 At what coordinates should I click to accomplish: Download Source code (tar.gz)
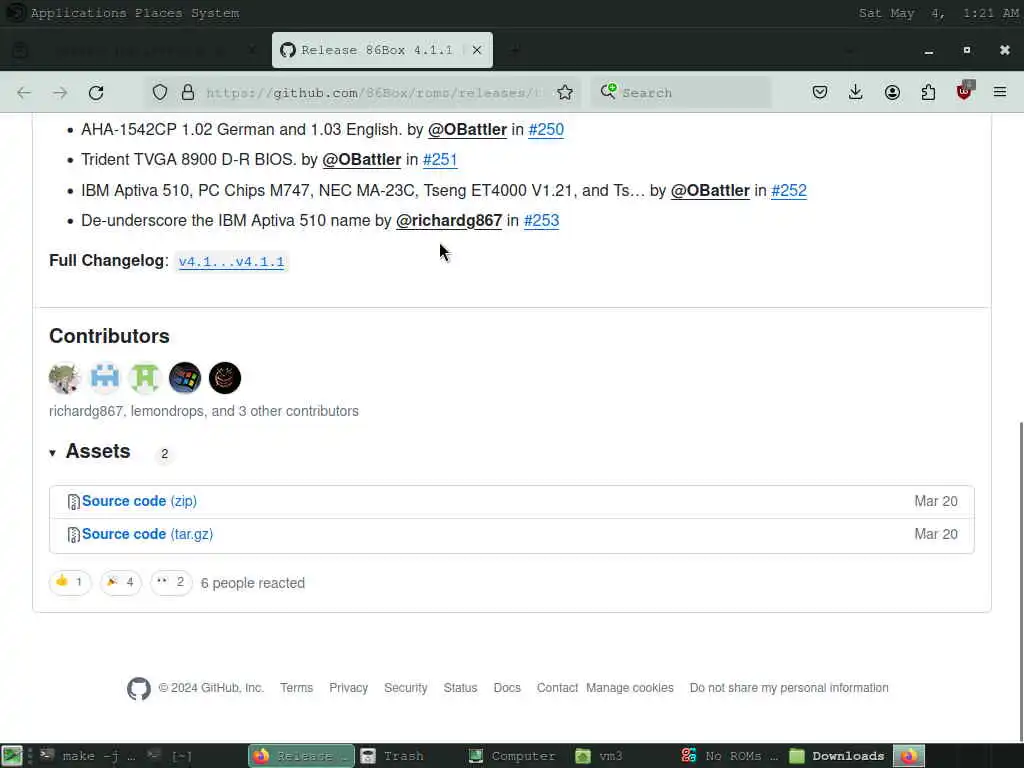click(x=148, y=534)
